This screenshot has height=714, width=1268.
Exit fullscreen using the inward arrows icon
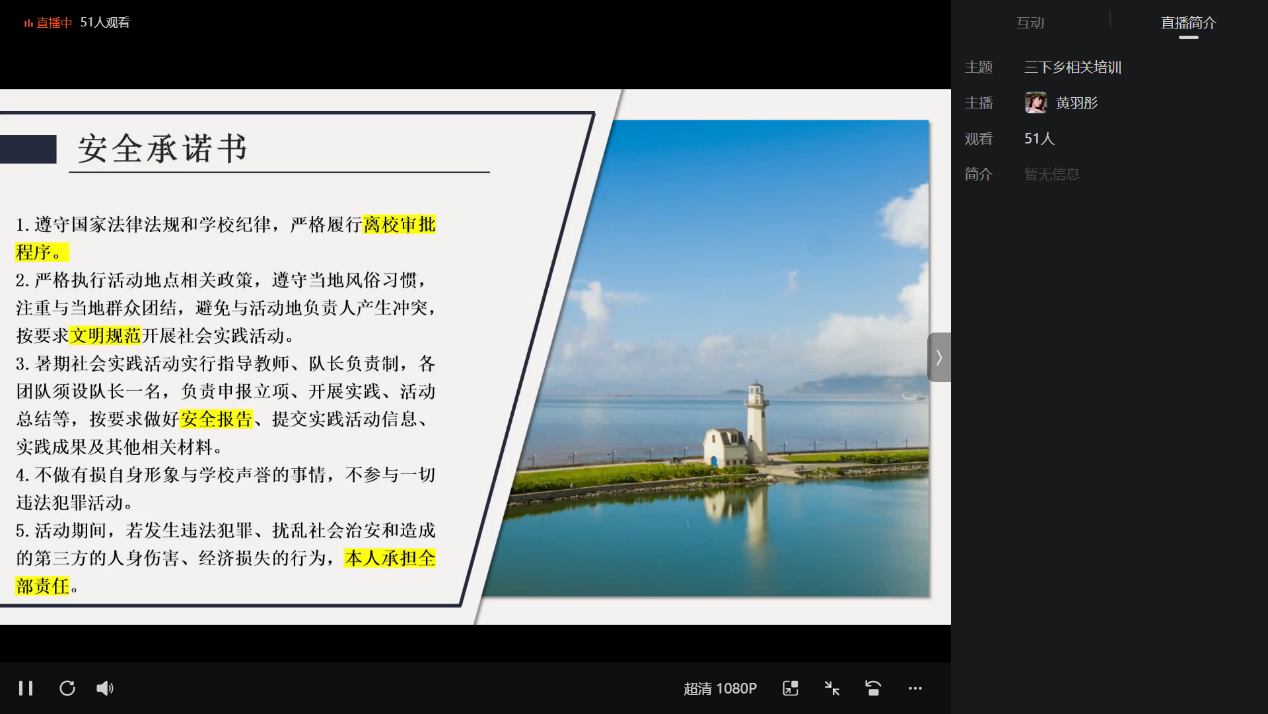(x=832, y=688)
